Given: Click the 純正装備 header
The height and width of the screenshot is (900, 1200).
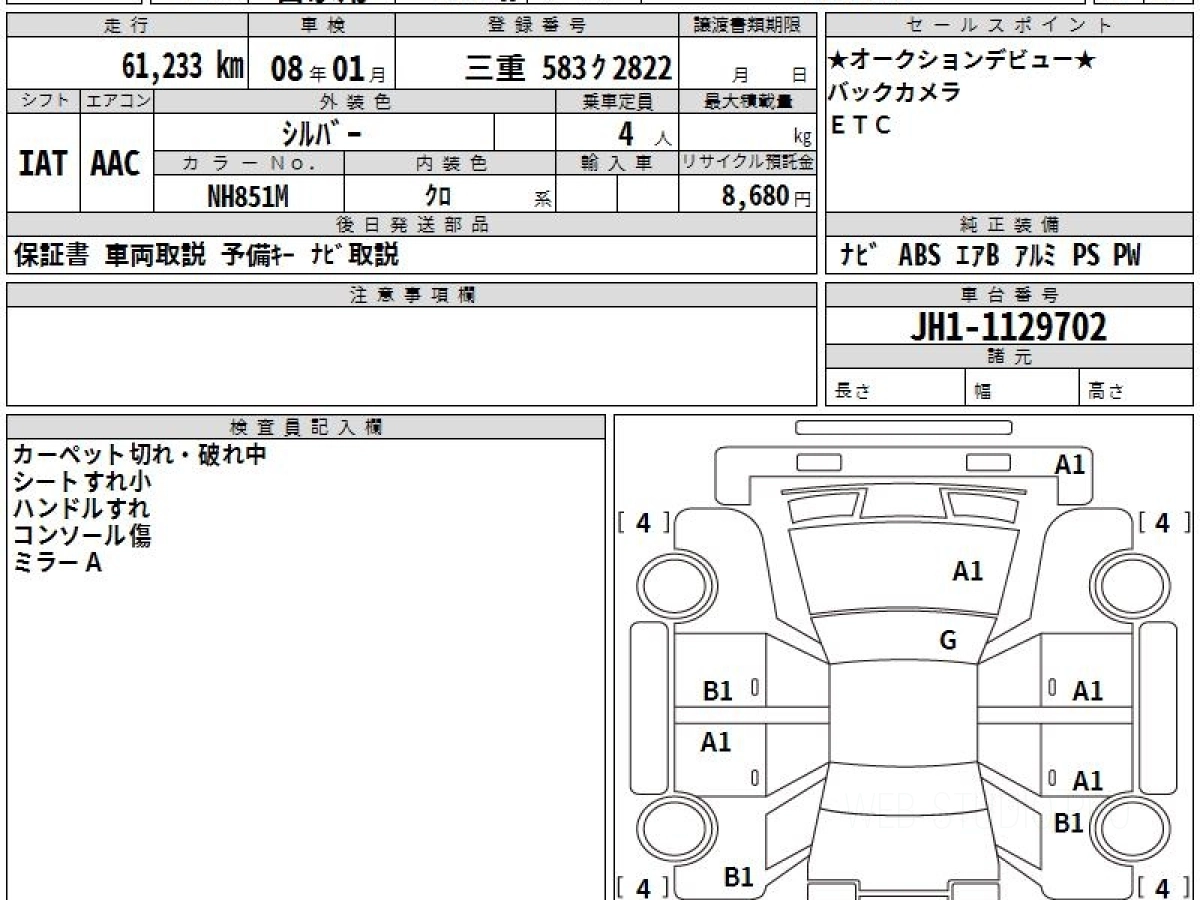Looking at the screenshot, I should tap(1009, 225).
